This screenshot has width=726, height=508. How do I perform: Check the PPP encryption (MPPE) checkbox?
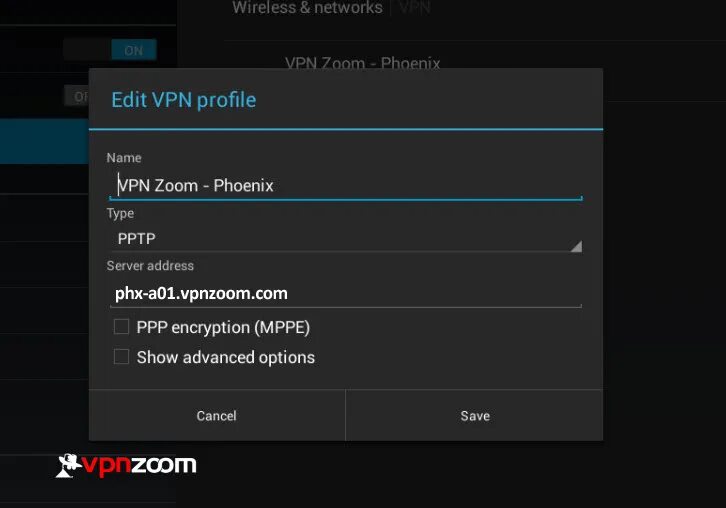[121, 327]
